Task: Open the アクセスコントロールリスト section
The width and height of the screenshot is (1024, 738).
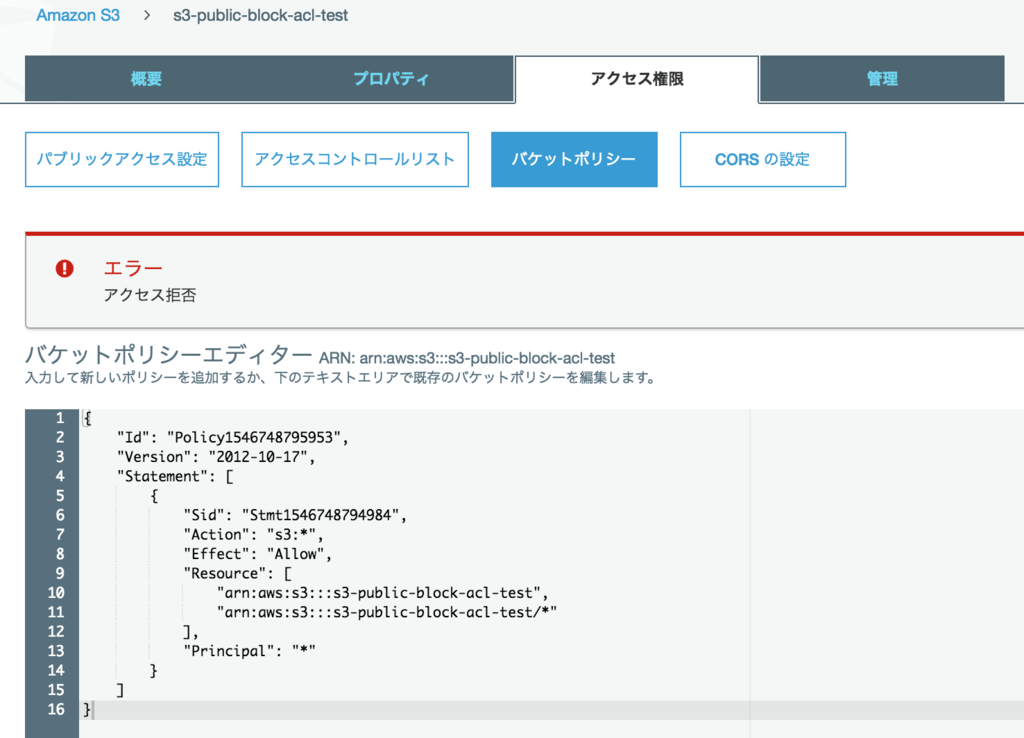Action: 354,159
